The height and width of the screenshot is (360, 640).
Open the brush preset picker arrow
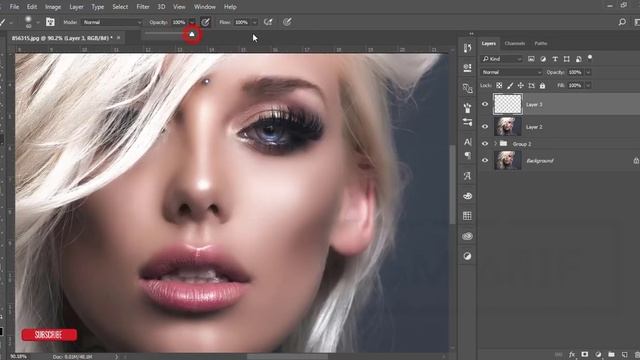tap(38, 22)
